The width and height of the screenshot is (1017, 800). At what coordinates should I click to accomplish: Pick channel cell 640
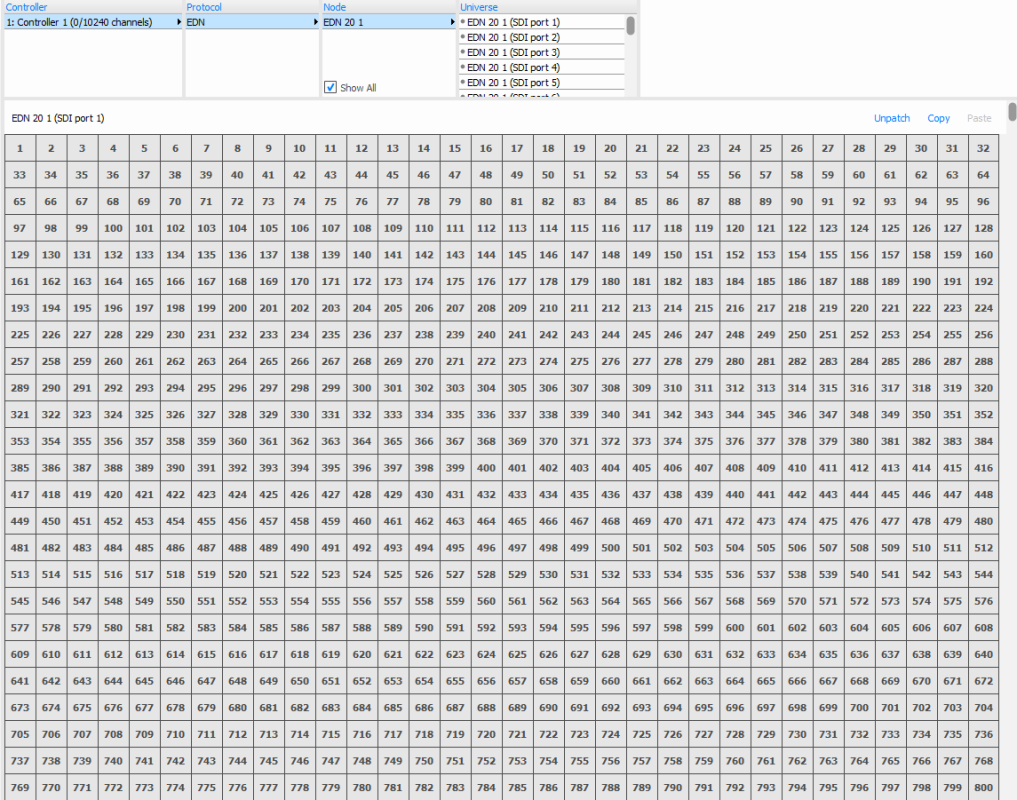(x=983, y=654)
